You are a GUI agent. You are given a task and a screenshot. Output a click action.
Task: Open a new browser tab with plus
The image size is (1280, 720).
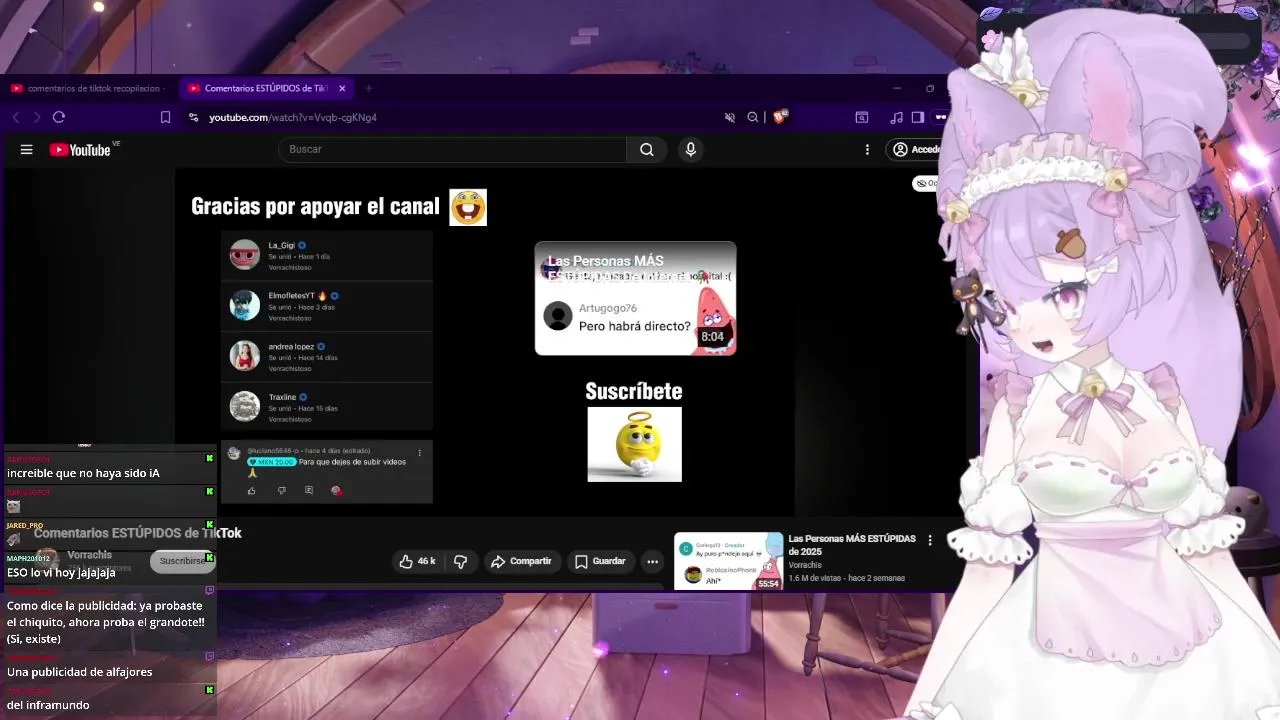(x=368, y=88)
